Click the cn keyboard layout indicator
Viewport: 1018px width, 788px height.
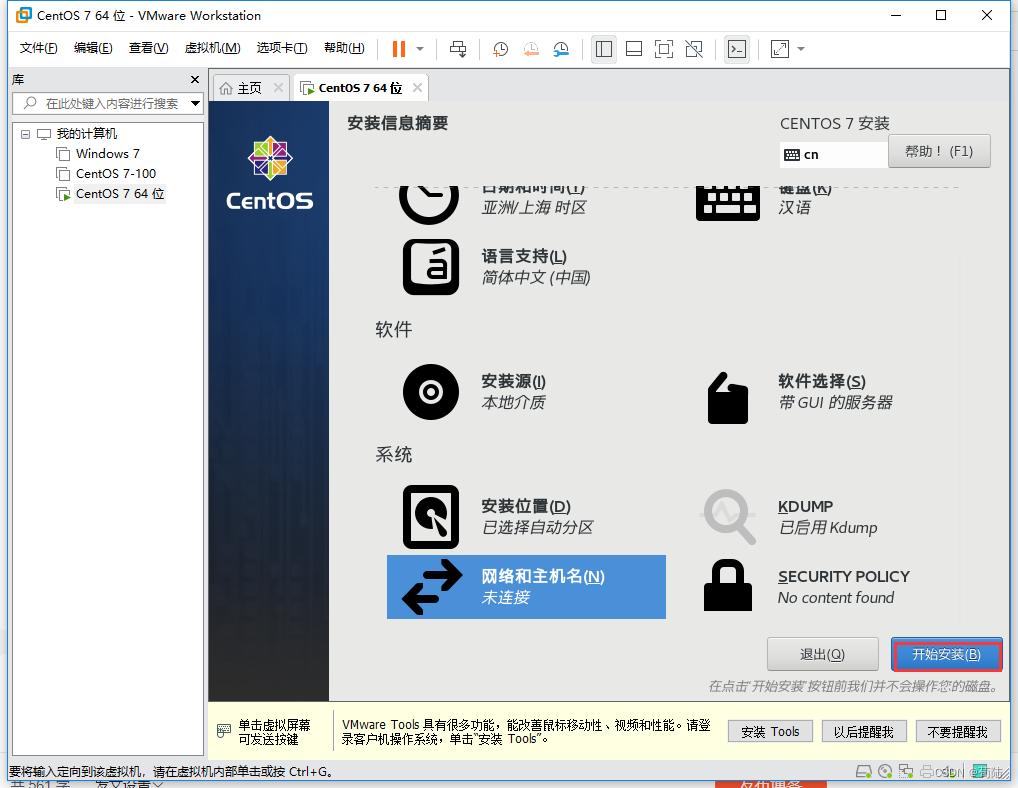(833, 154)
